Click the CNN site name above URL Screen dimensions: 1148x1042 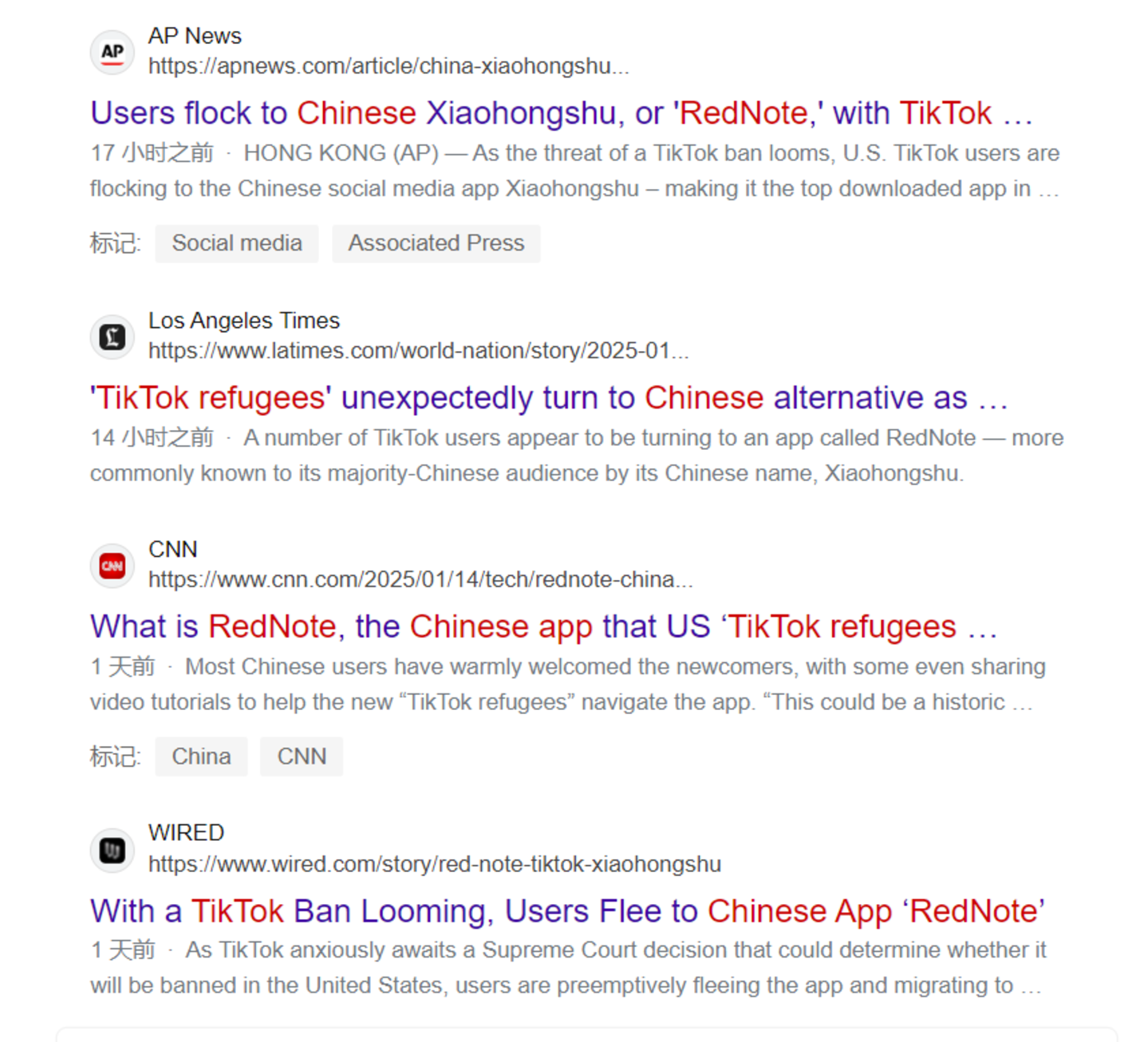click(x=172, y=550)
